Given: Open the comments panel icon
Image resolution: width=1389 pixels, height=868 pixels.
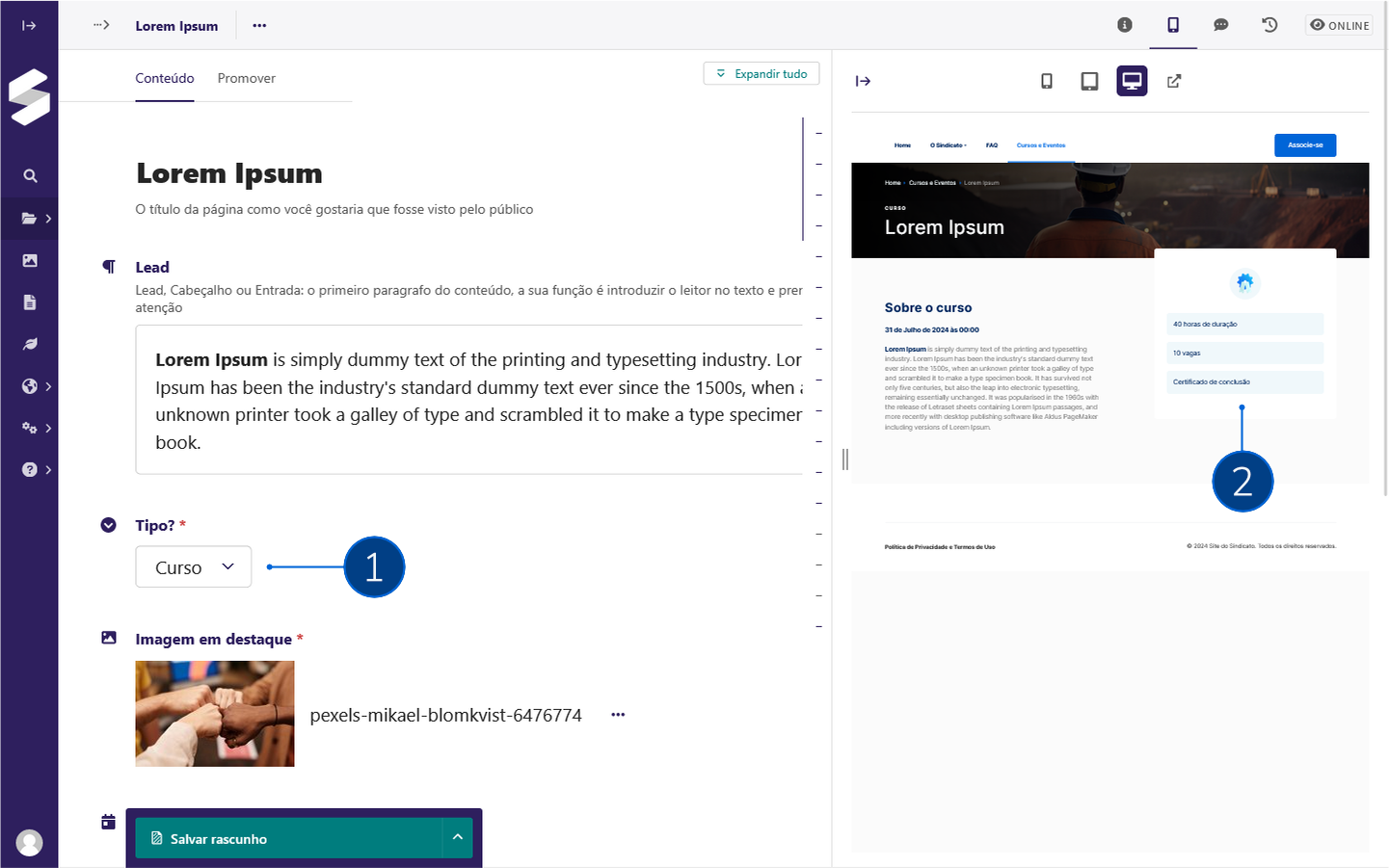Looking at the screenshot, I should 1220,25.
